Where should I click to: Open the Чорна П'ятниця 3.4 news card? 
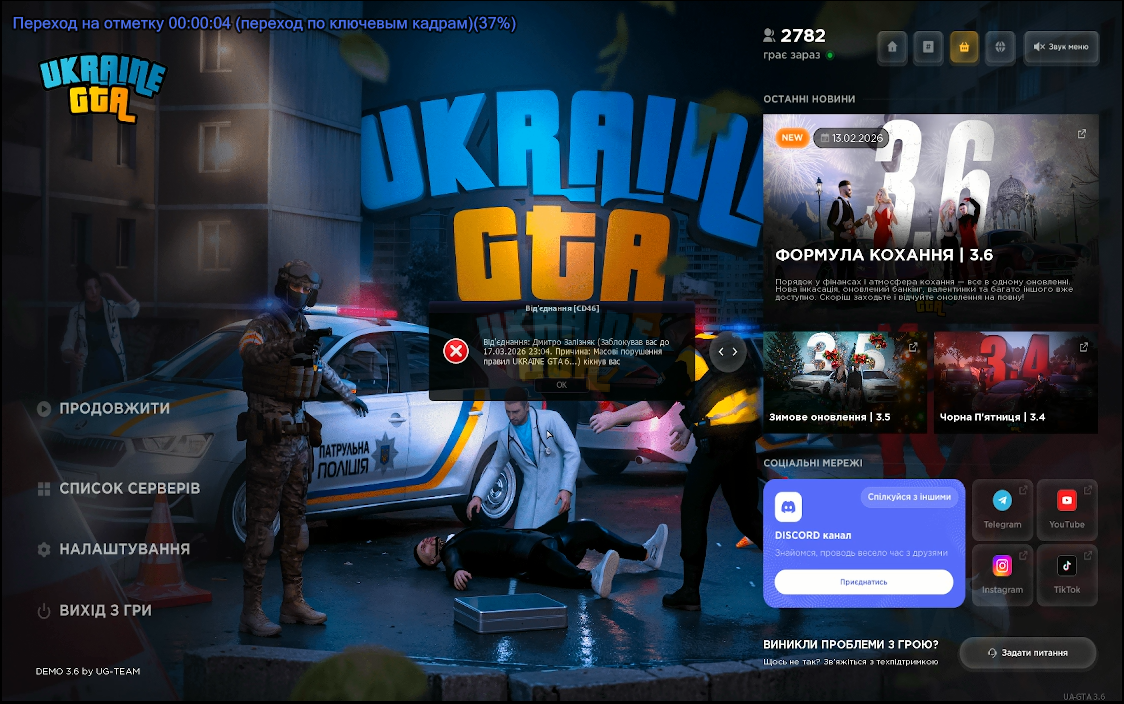[x=1016, y=383]
